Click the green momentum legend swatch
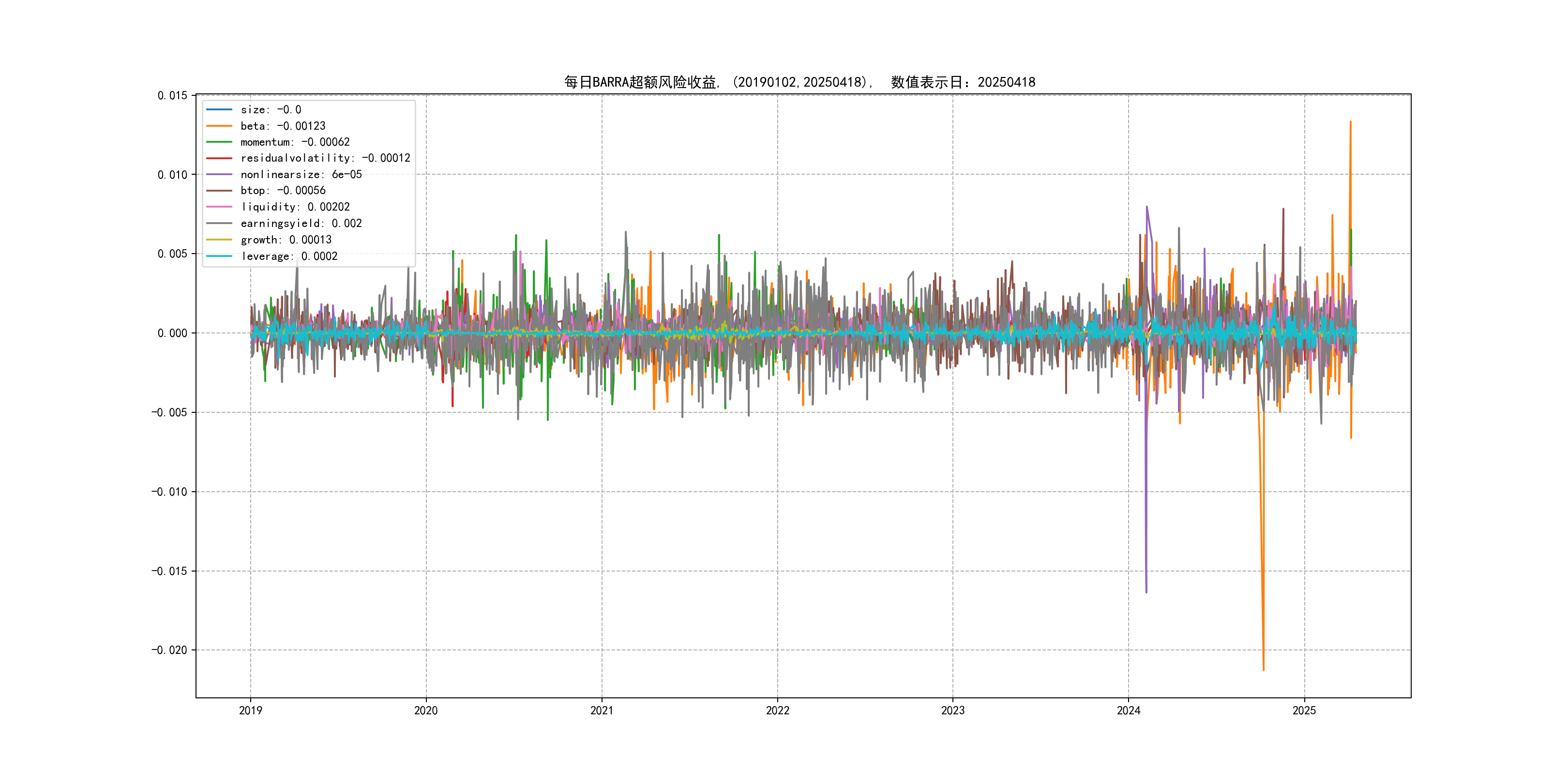The width and height of the screenshot is (1568, 784). 219,142
